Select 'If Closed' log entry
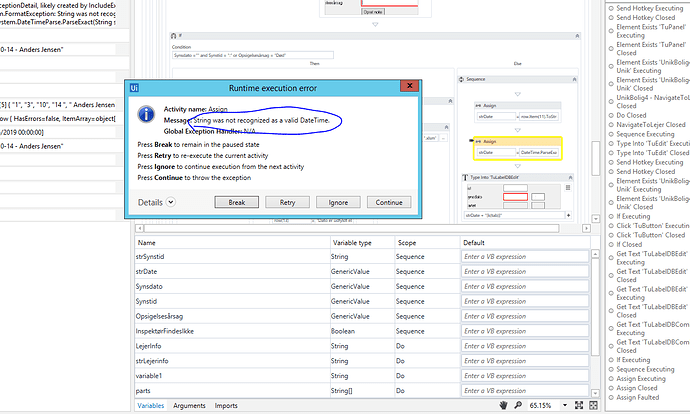690x414 pixels. tap(629, 244)
